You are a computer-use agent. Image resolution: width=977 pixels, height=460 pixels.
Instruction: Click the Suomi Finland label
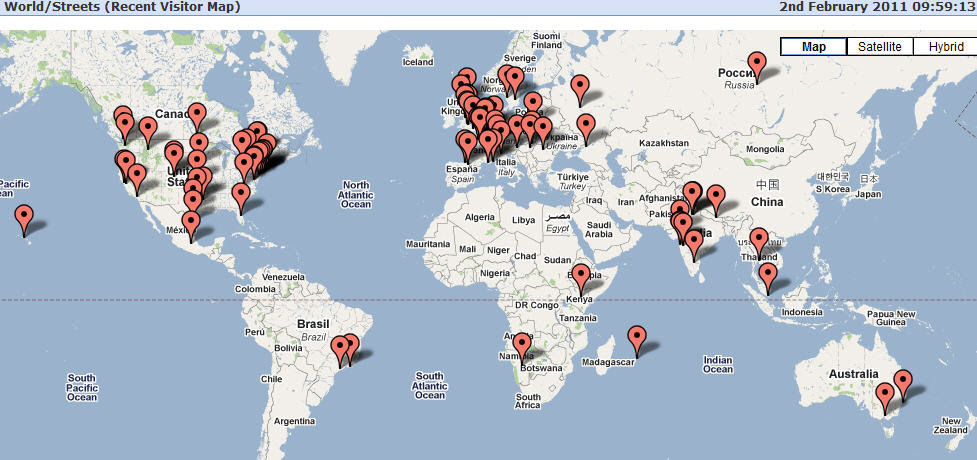tap(547, 41)
